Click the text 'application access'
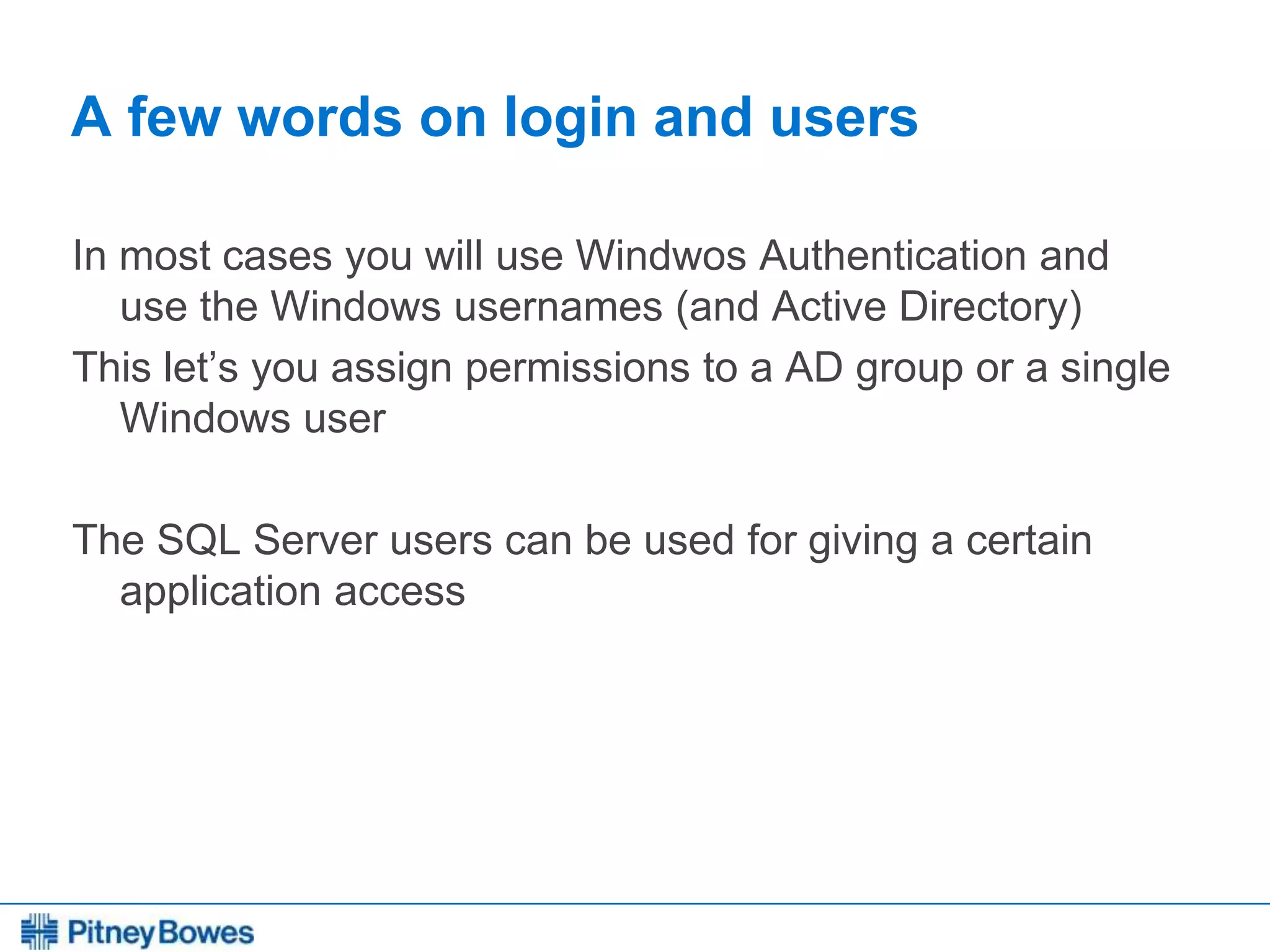Image resolution: width=1270 pixels, height=952 pixels. (x=292, y=592)
